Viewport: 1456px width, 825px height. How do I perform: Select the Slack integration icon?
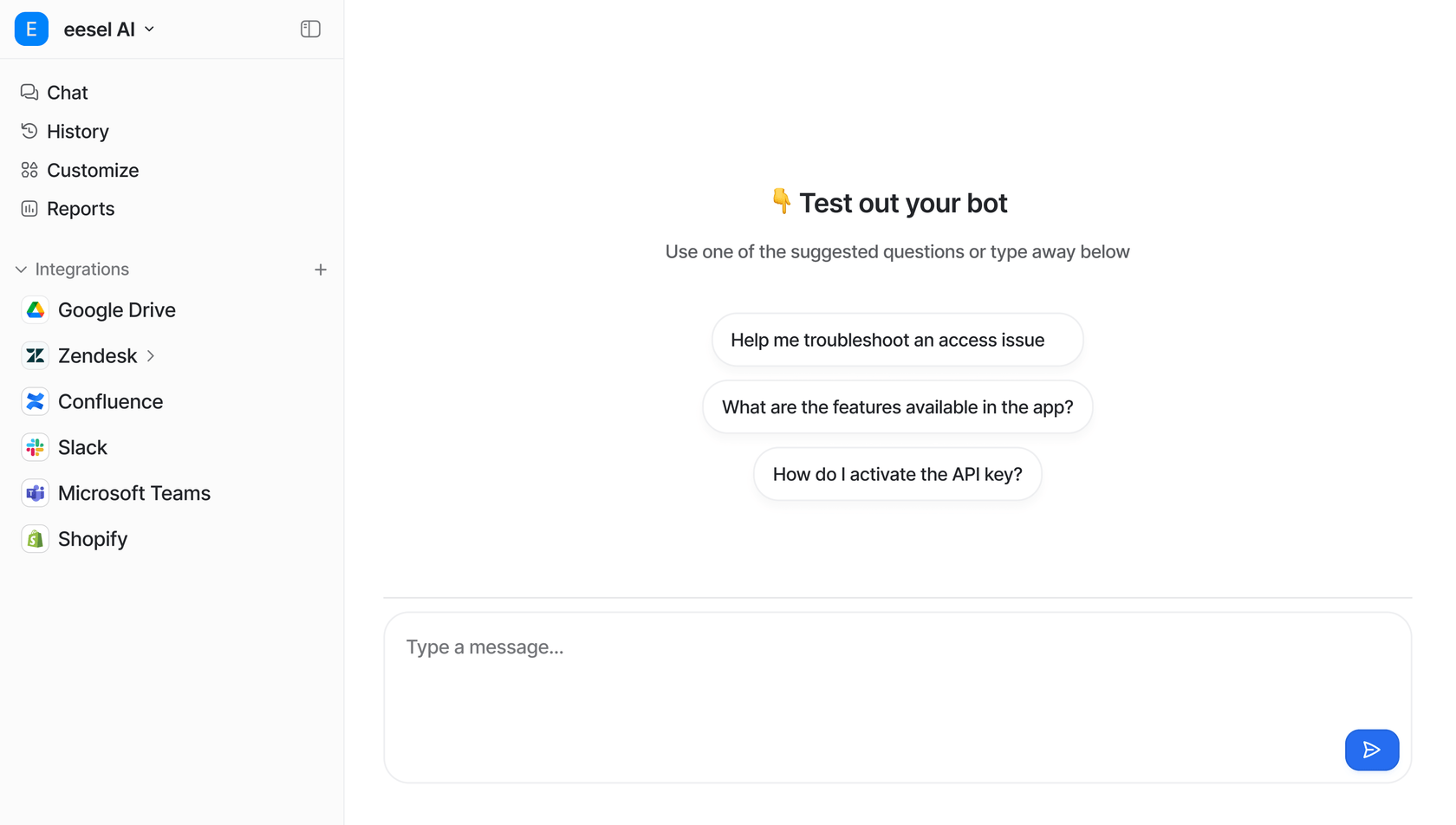click(36, 448)
